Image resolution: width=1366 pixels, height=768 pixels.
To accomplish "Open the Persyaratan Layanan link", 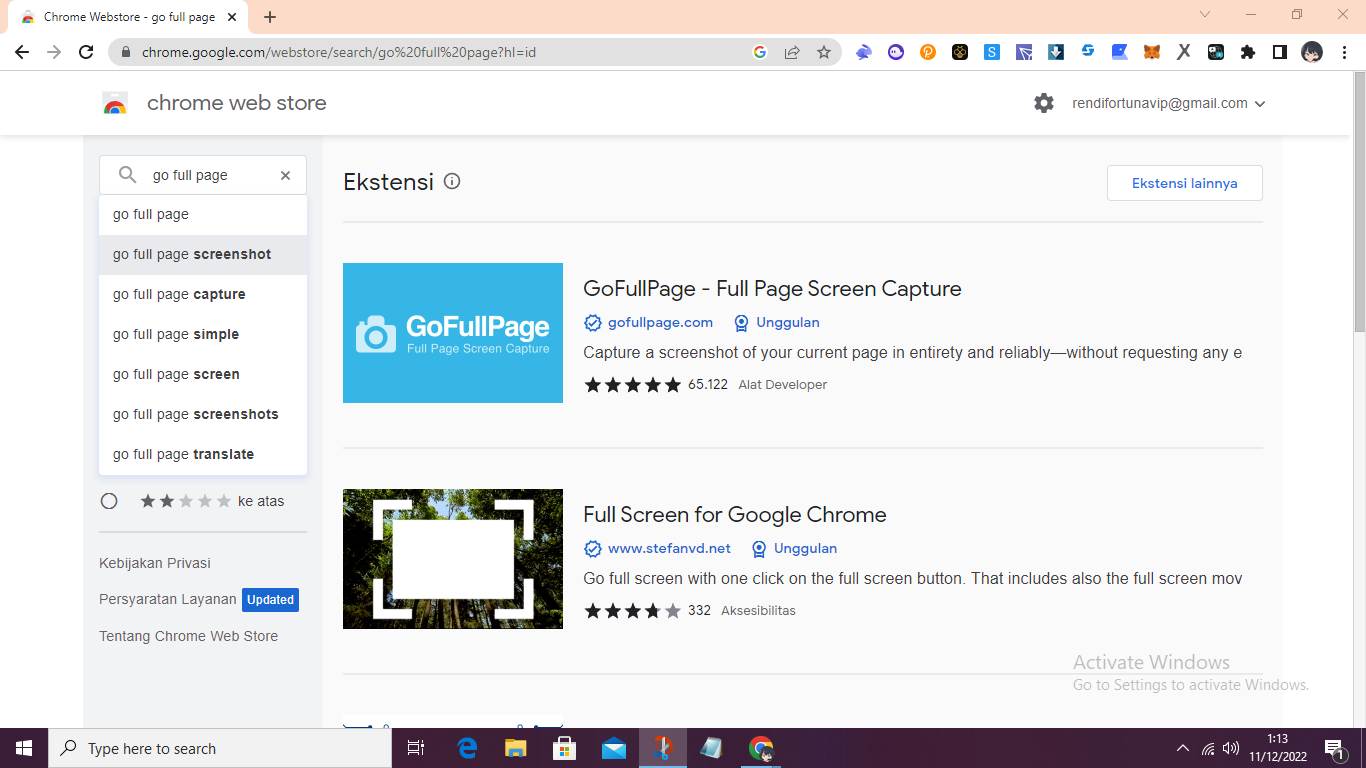I will point(168,599).
